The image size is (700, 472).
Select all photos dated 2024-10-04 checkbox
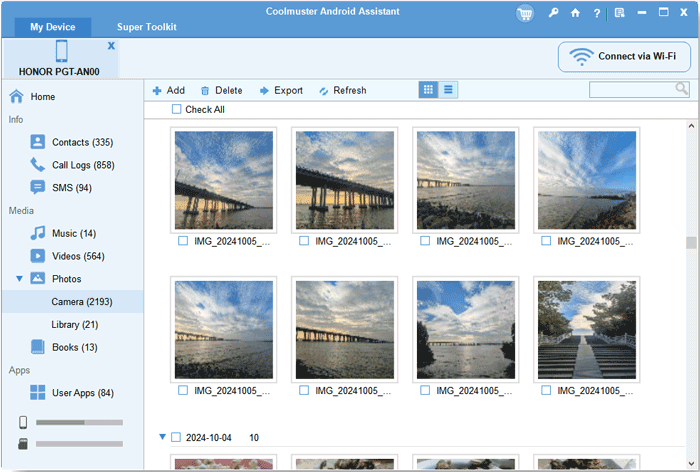click(176, 437)
